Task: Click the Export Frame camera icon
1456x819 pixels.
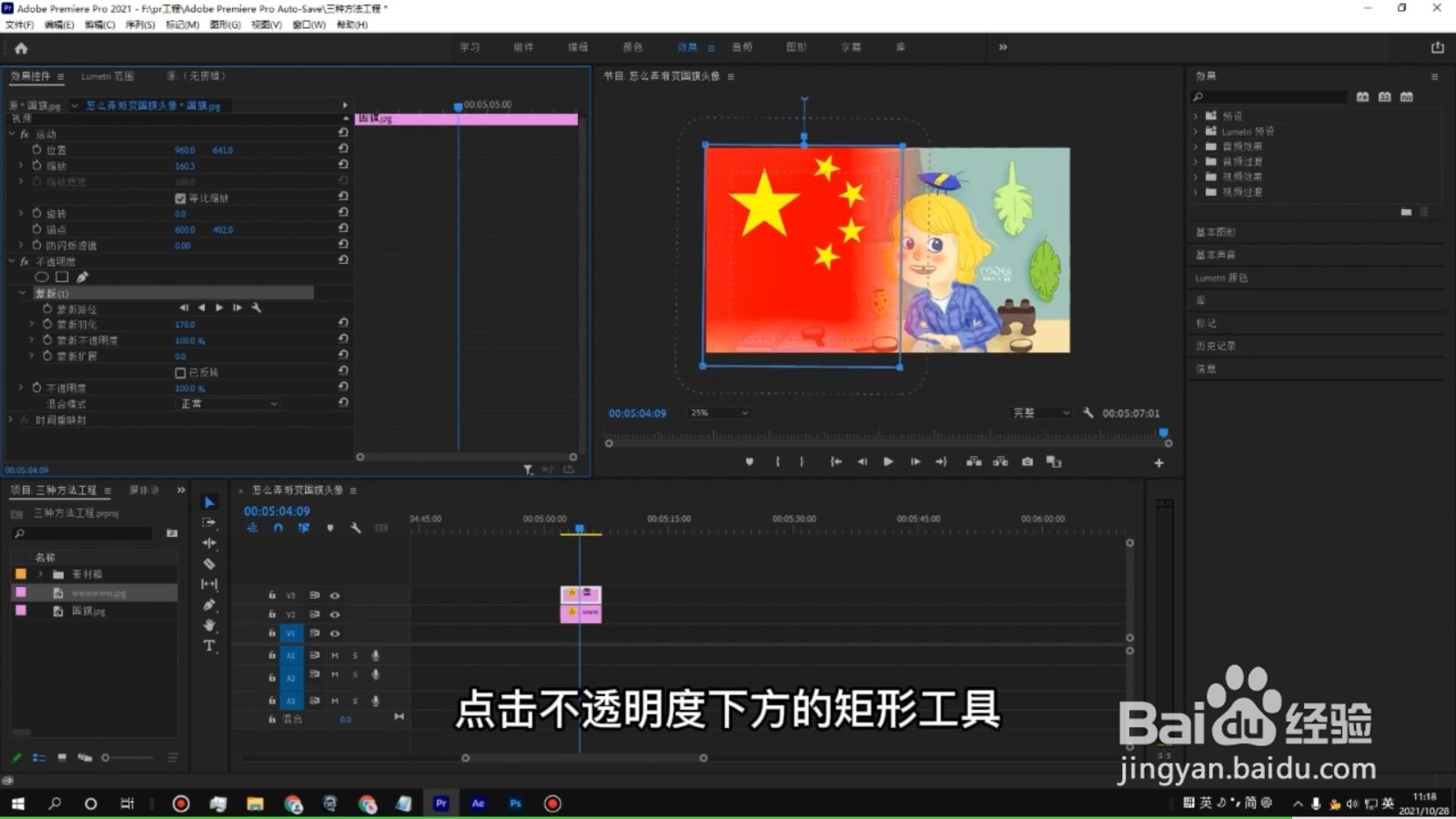Action: click(1027, 462)
